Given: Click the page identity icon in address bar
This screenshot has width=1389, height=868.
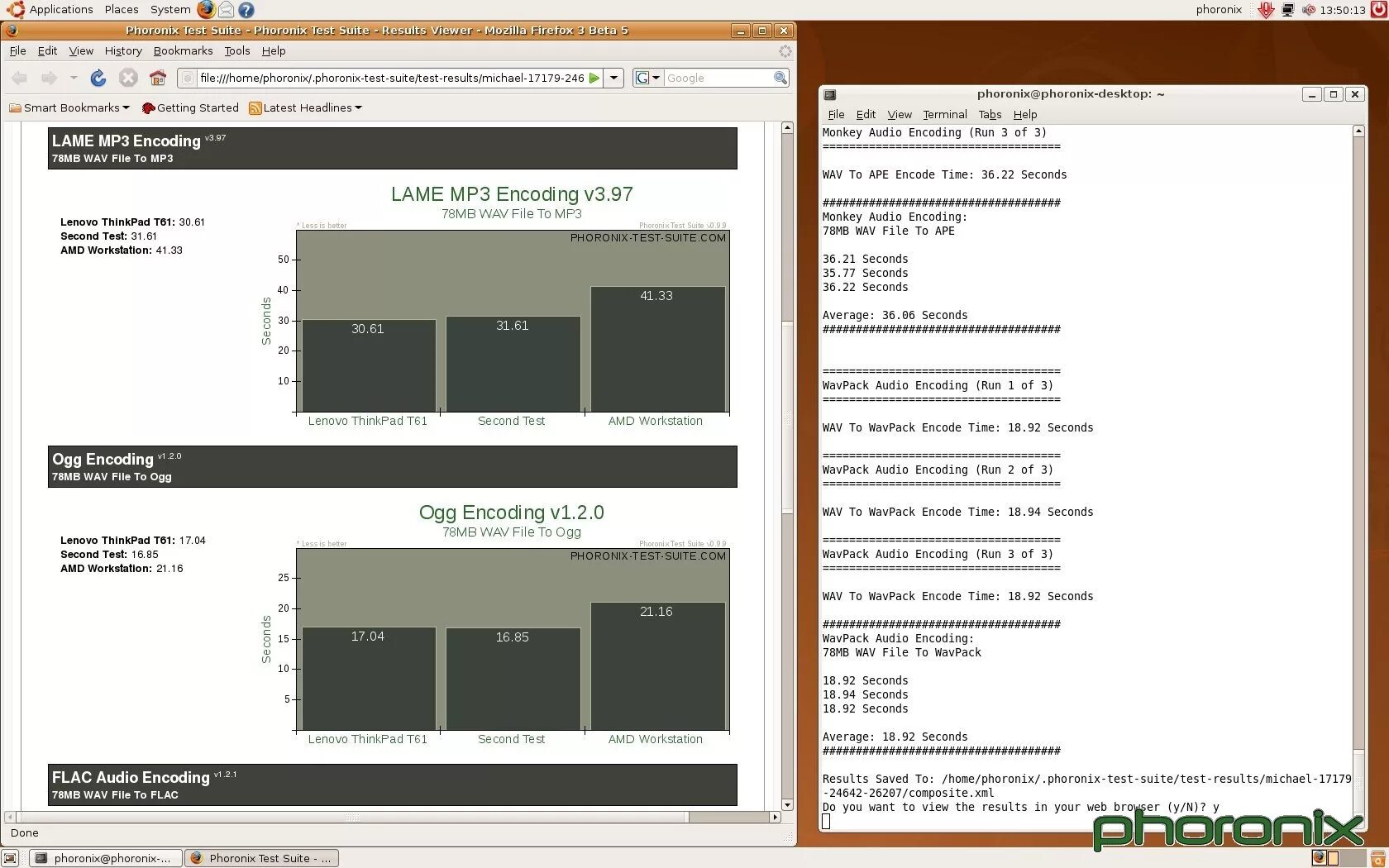Looking at the screenshot, I should [188, 78].
